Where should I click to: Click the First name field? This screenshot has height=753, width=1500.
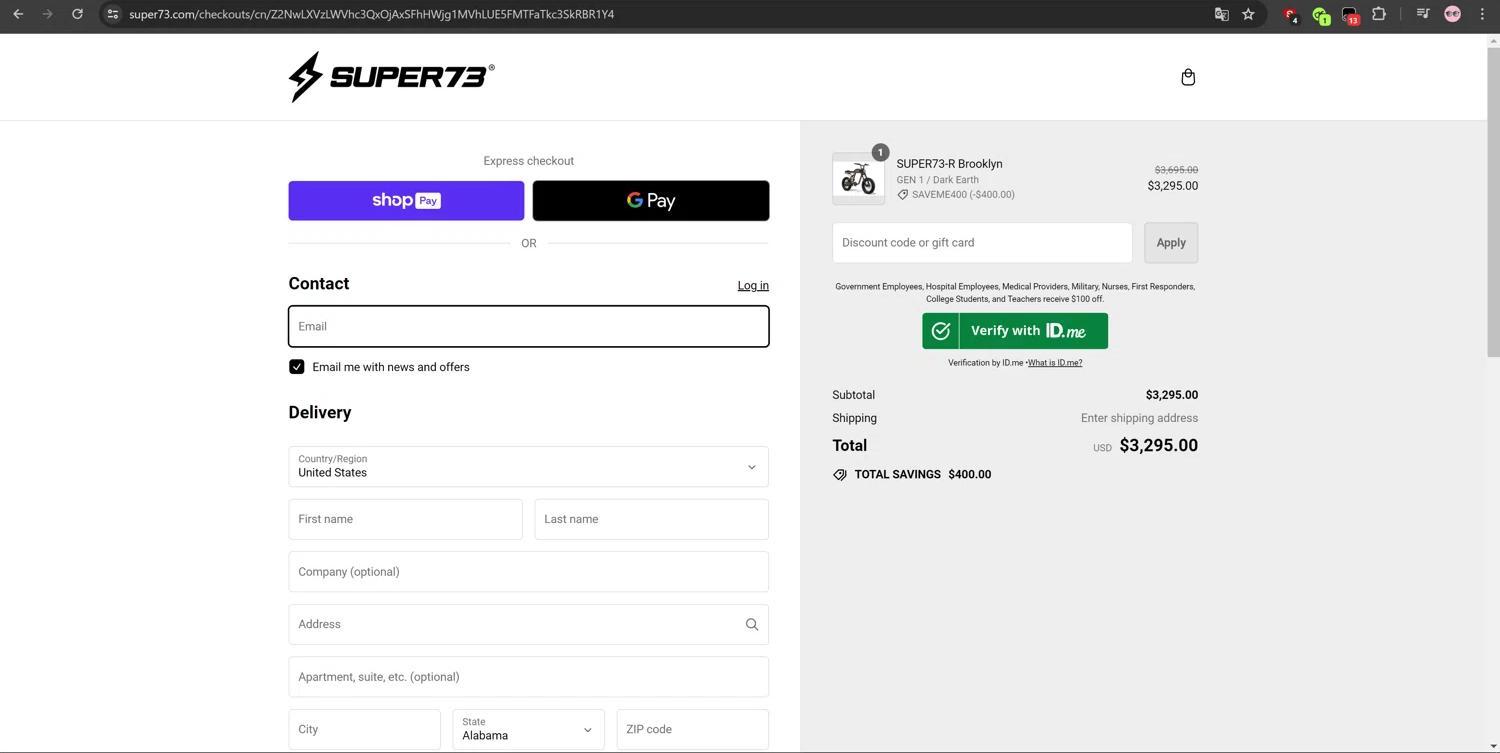click(x=405, y=520)
